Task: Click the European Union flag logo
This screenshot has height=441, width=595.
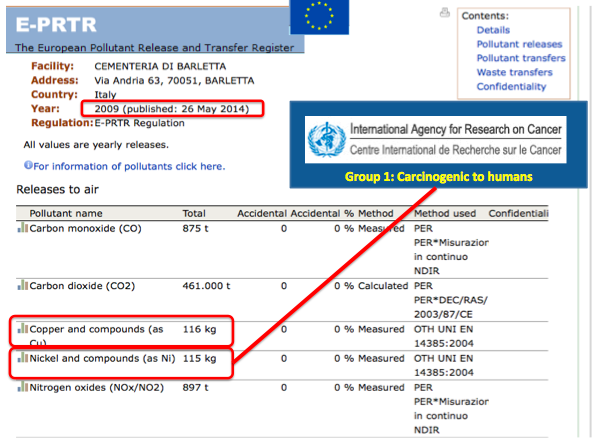Action: [319, 17]
